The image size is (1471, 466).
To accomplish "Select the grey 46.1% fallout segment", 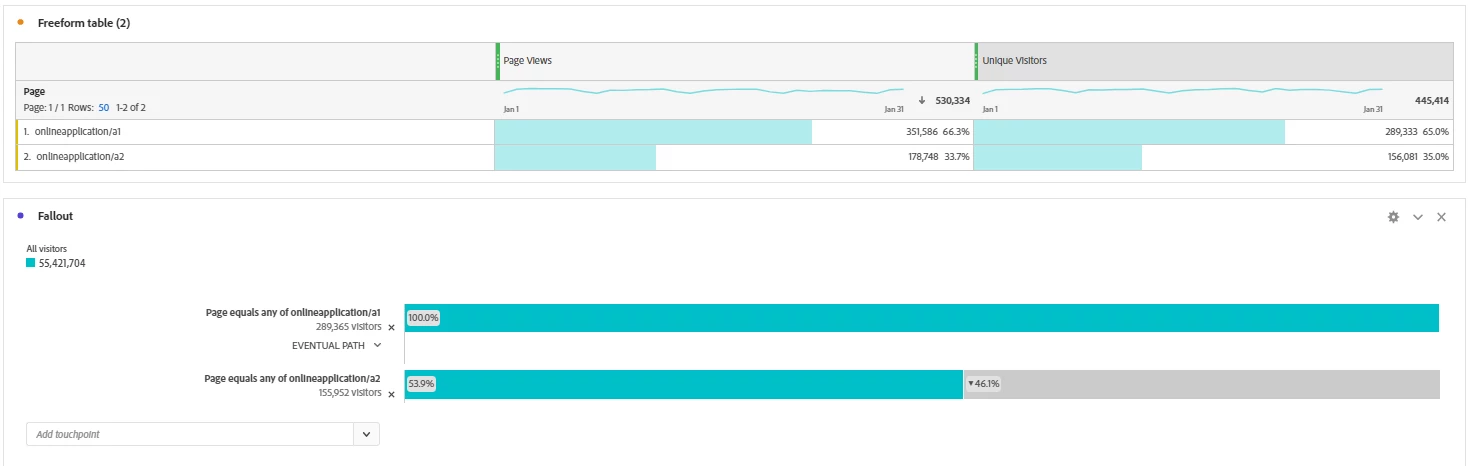I will [1202, 384].
